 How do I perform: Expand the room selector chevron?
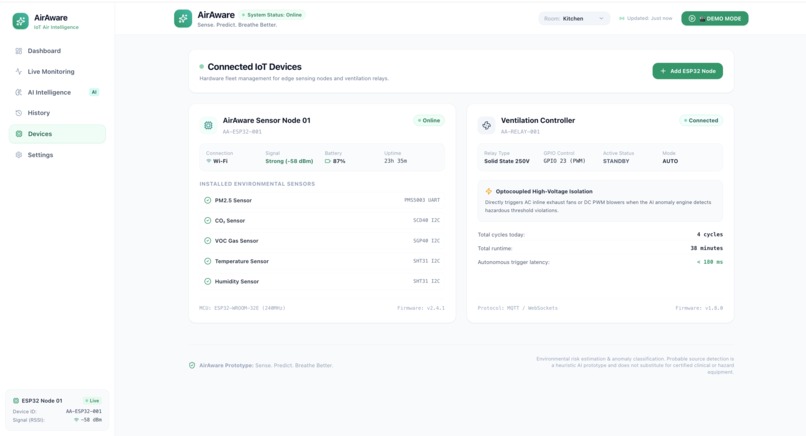601,19
